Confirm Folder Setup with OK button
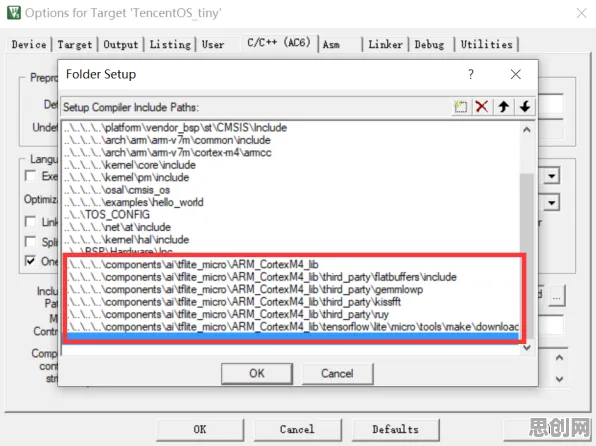Screen dimensions: 596x446 (x=257, y=373)
